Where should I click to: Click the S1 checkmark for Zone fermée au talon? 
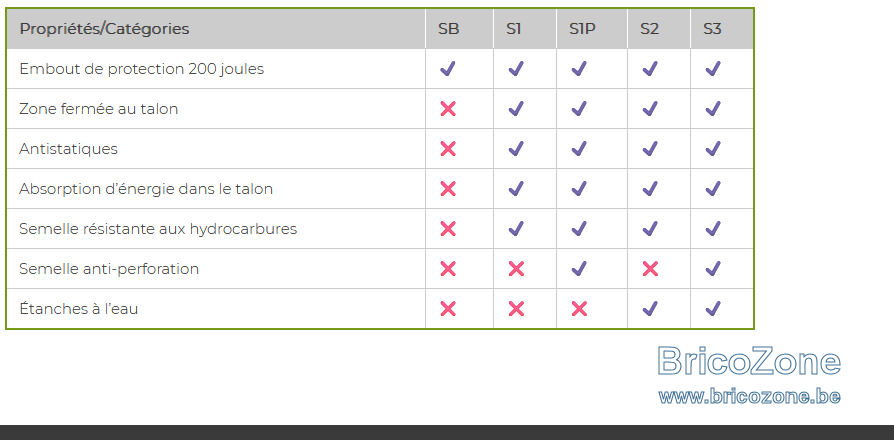516,109
